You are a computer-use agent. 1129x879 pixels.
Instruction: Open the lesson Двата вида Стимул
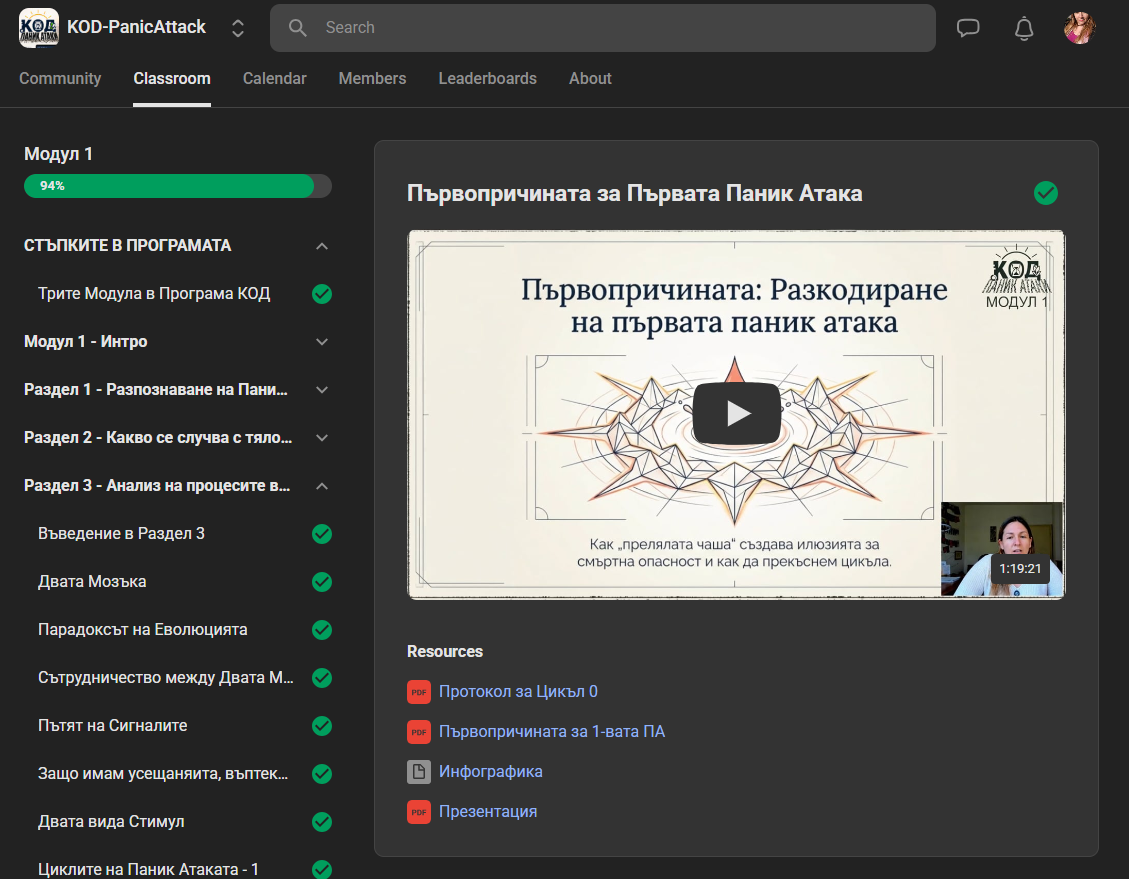112,822
